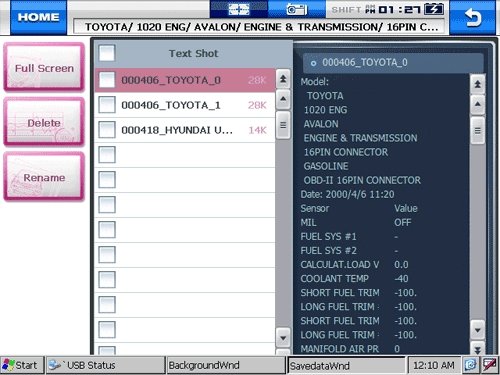Toggle the select-all checkbox beside Text Shot
This screenshot has width=500, height=375.
pos(107,53)
